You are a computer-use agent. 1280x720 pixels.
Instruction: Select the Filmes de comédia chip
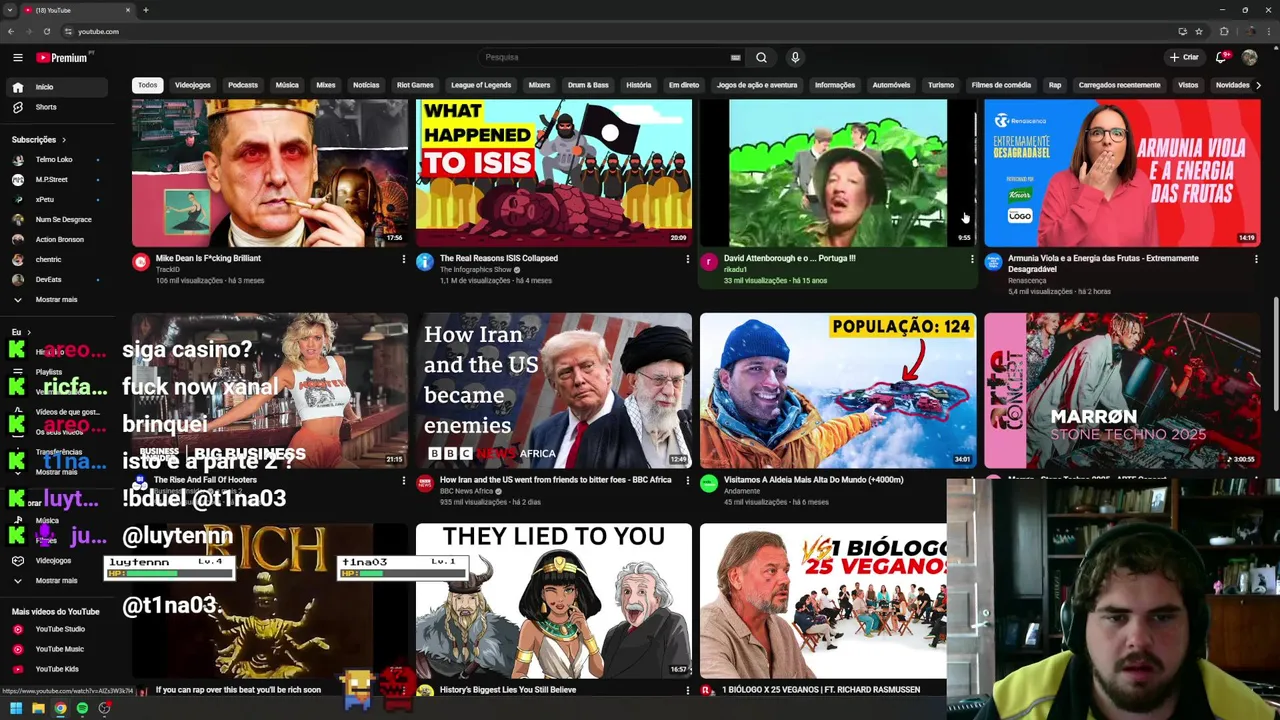(1001, 85)
